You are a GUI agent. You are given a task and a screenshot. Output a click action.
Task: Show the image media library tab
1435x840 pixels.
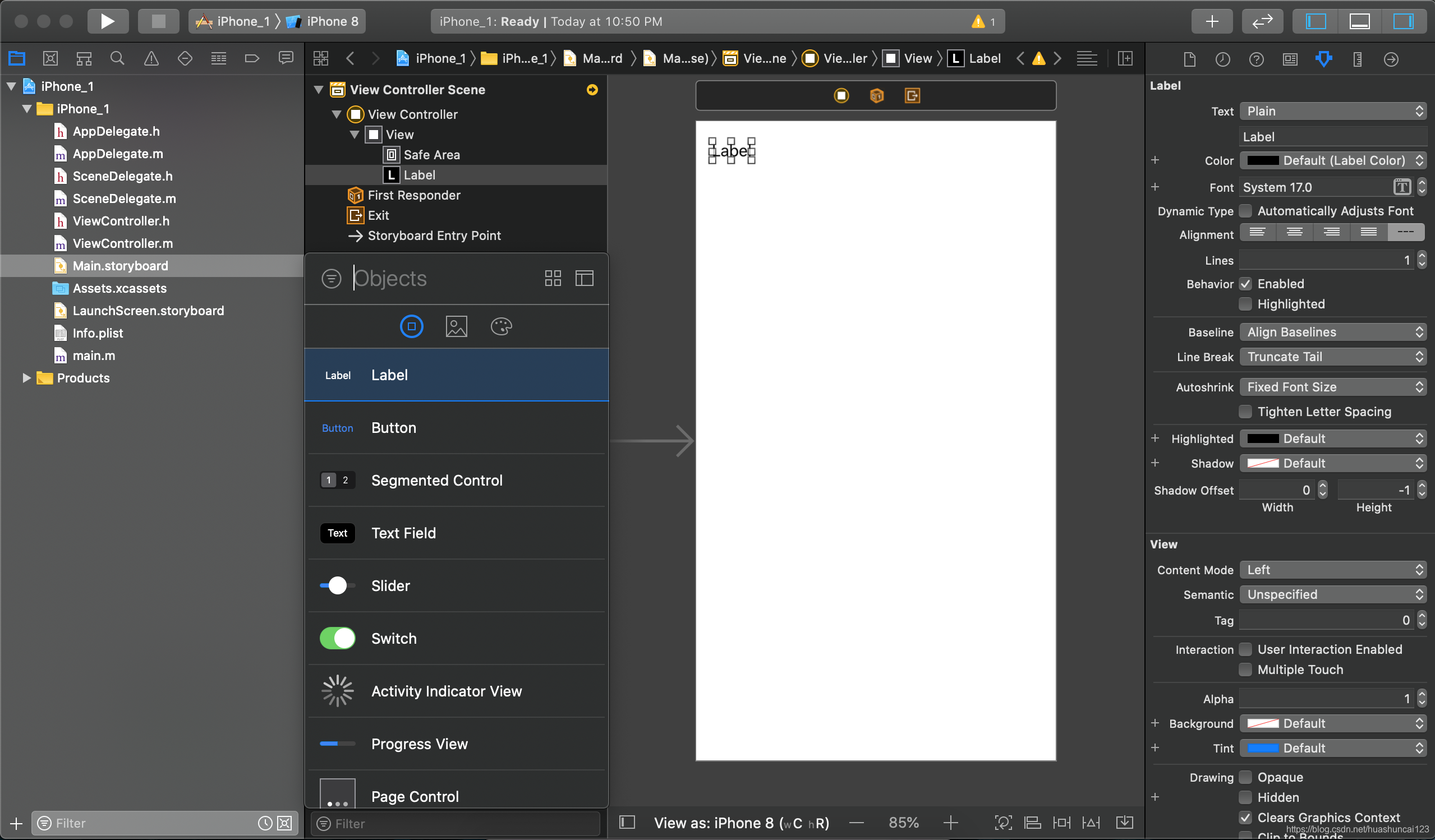tap(456, 327)
